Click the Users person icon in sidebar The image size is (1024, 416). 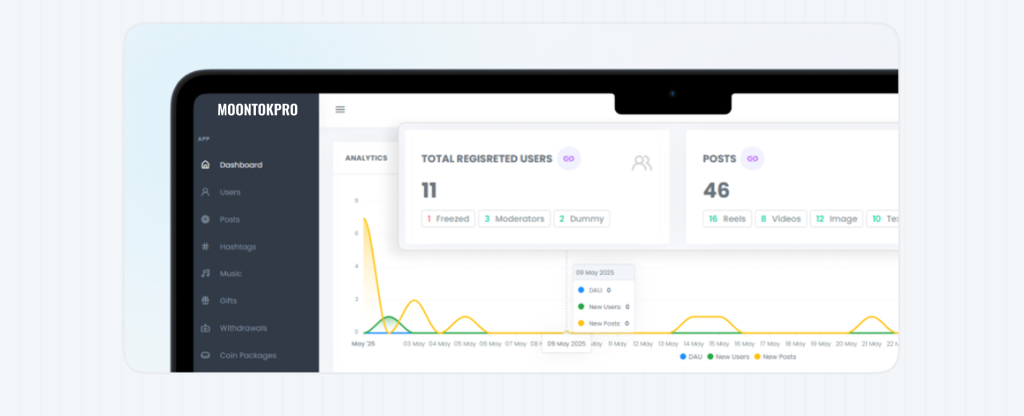205,192
